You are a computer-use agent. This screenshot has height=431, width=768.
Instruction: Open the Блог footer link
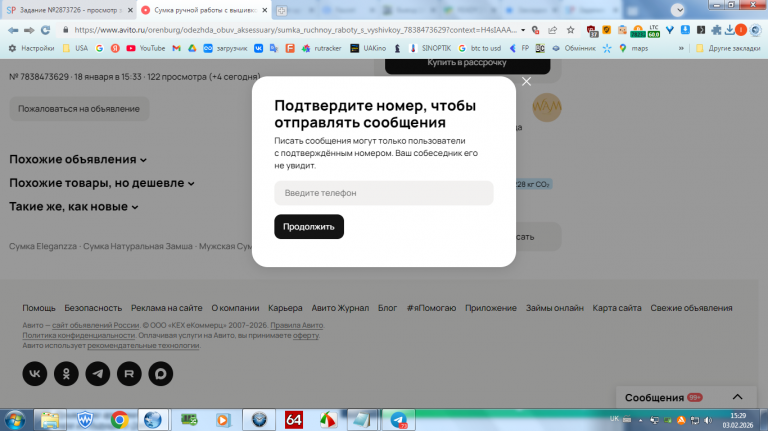pos(387,308)
